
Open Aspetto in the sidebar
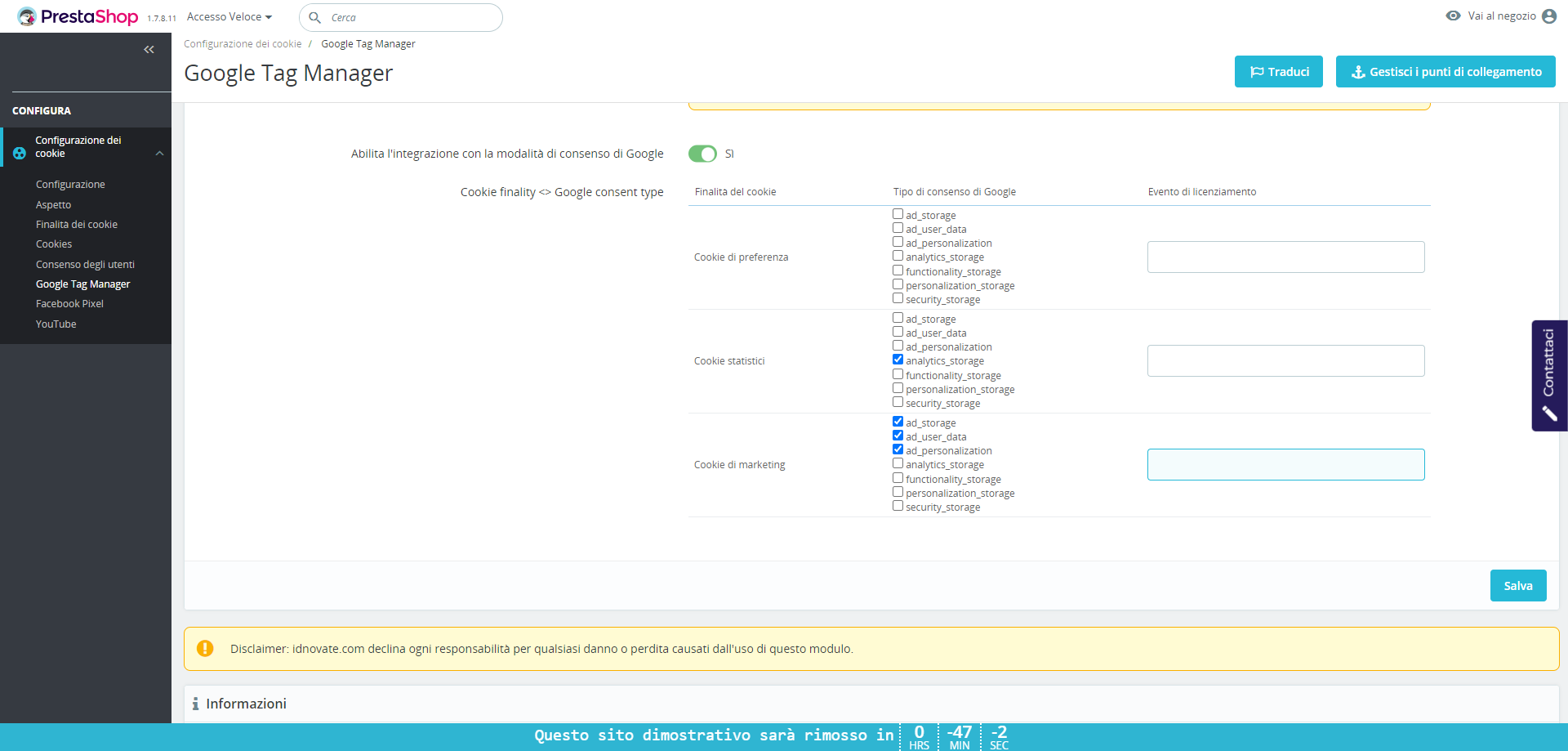pos(53,205)
